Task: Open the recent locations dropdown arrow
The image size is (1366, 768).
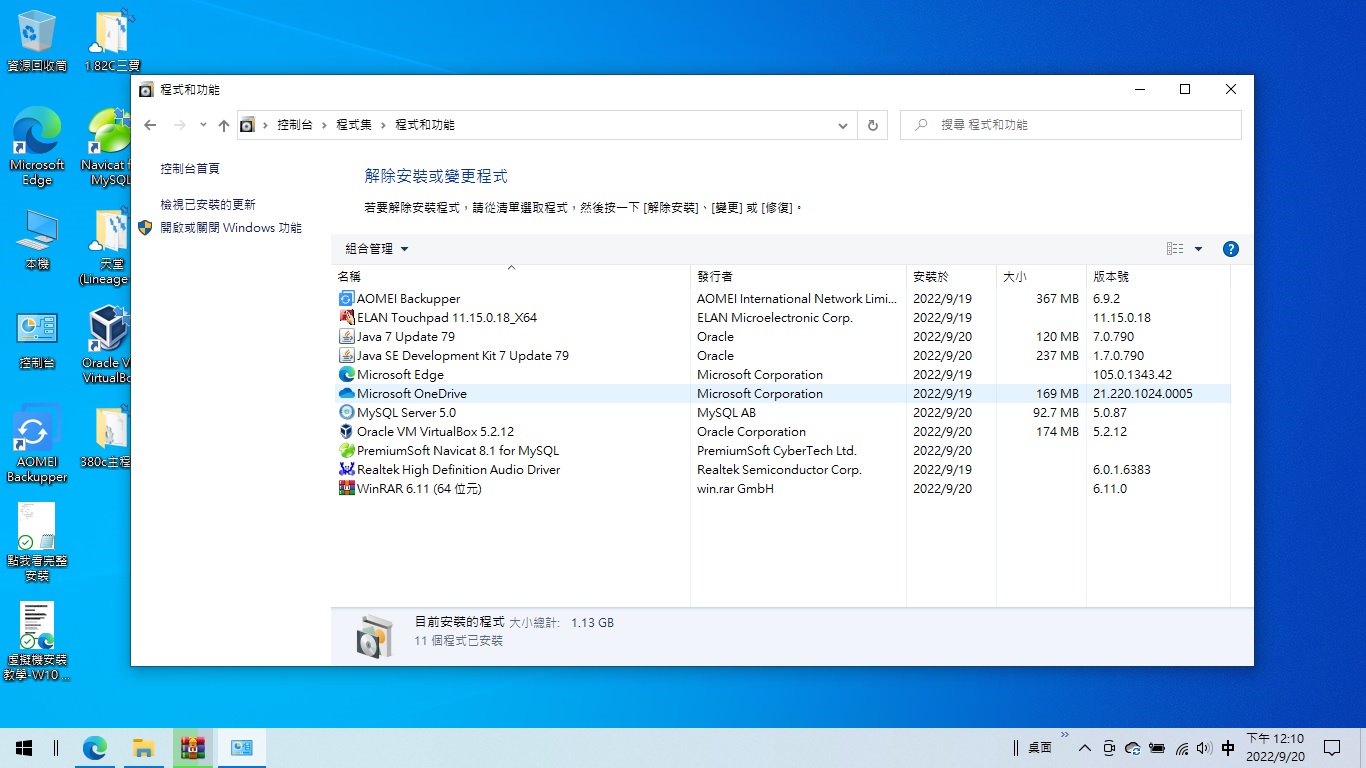Action: 203,125
